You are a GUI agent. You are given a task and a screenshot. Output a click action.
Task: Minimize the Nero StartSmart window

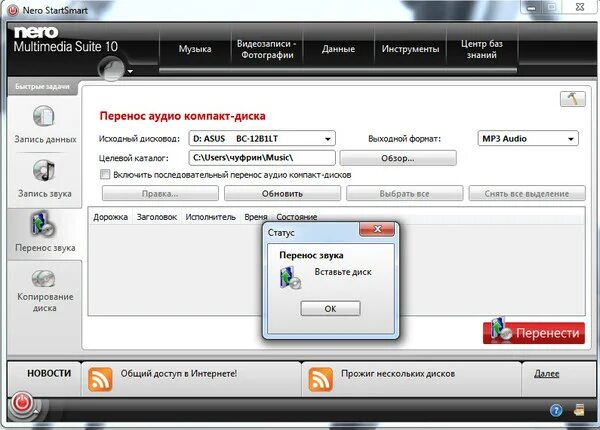(531, 7)
